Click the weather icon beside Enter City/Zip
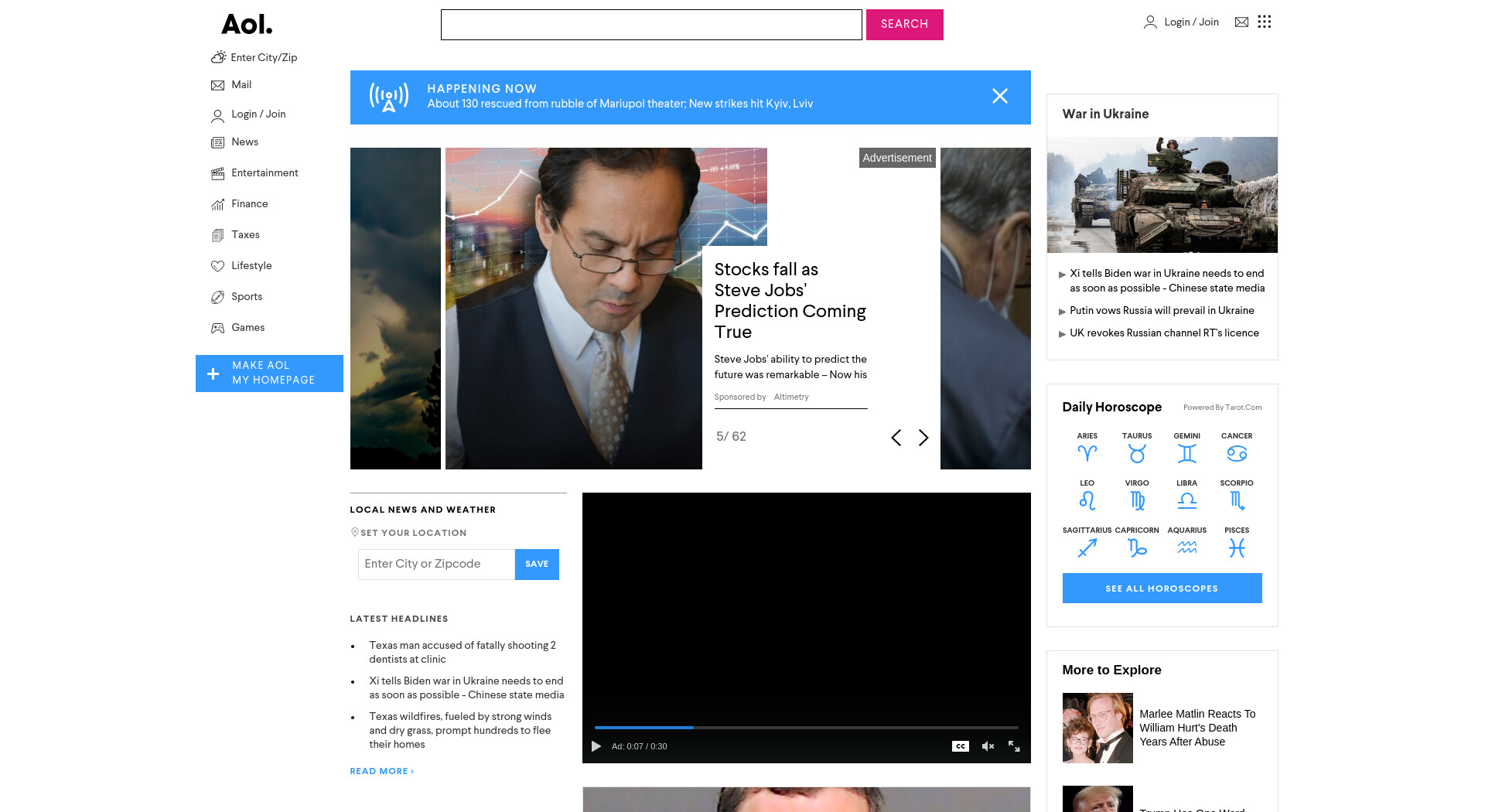Screen dimensions: 1485x812 [x=218, y=57]
